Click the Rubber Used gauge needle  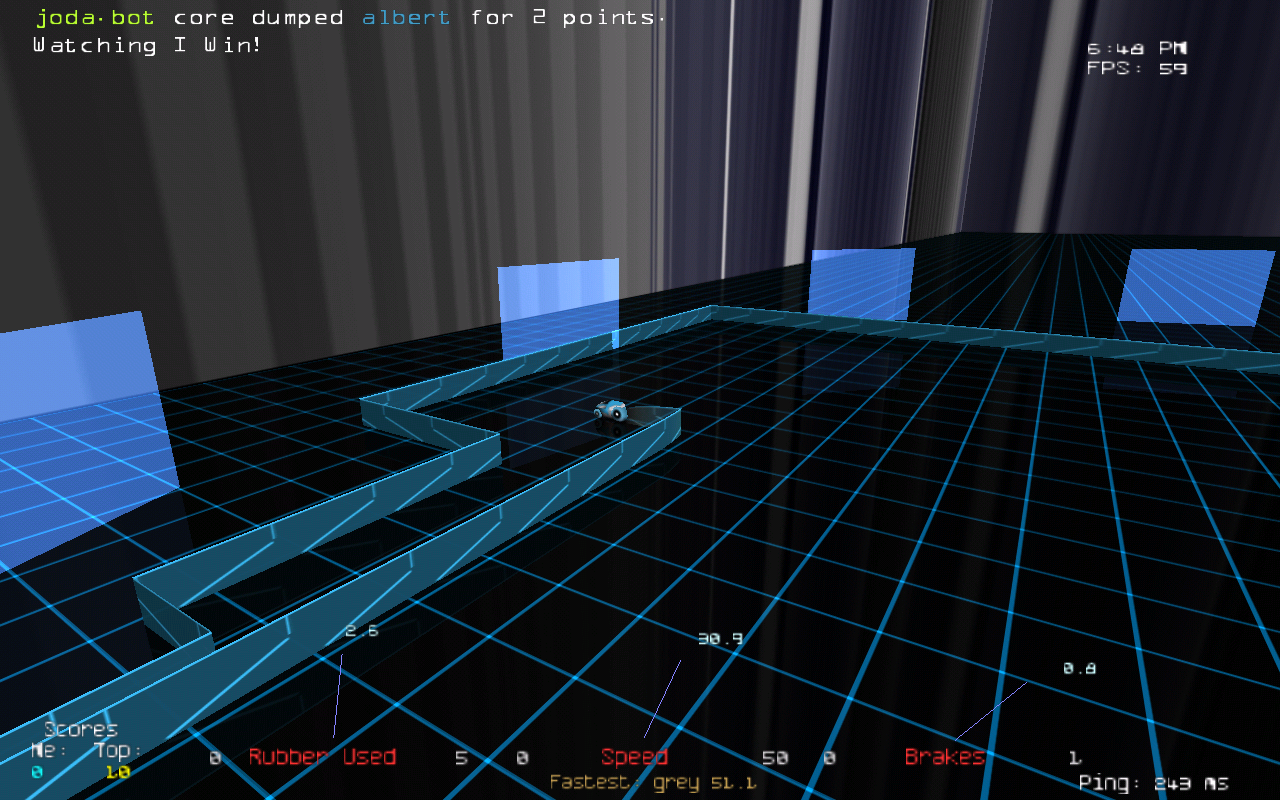pyautogui.click(x=337, y=697)
